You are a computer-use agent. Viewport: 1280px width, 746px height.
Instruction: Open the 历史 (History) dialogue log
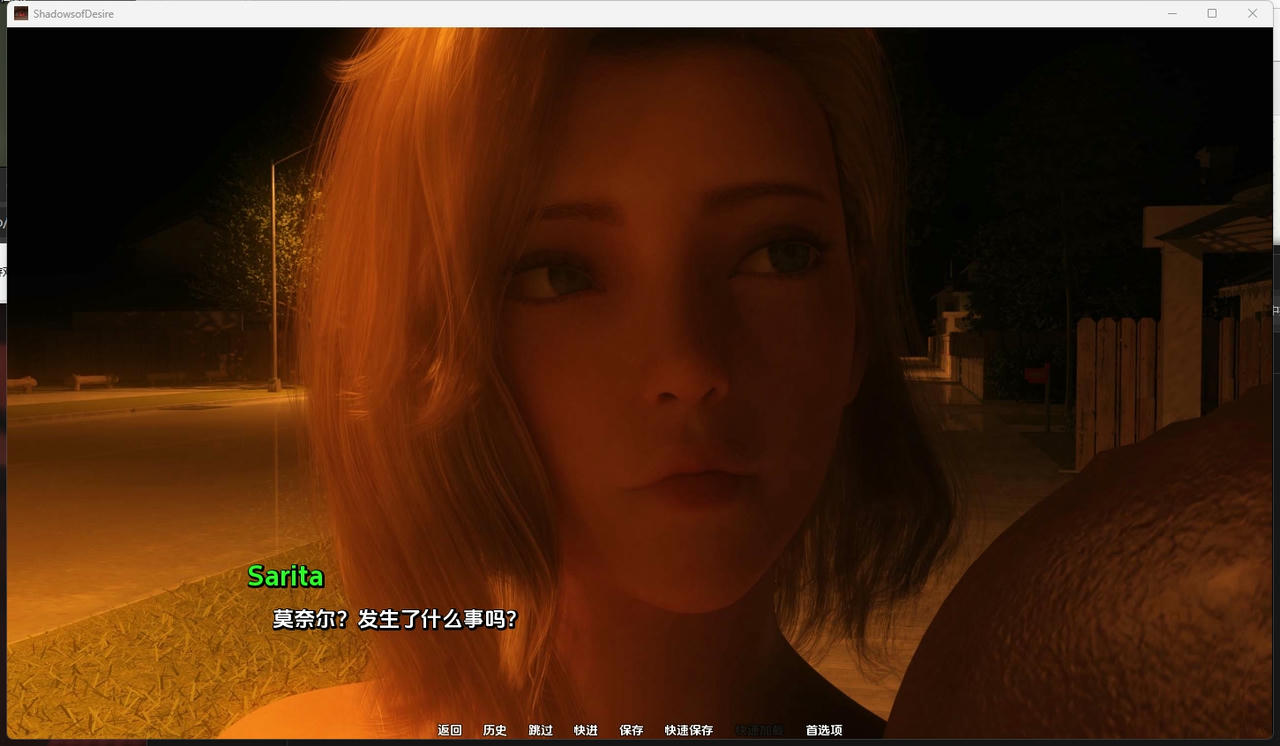point(495,730)
